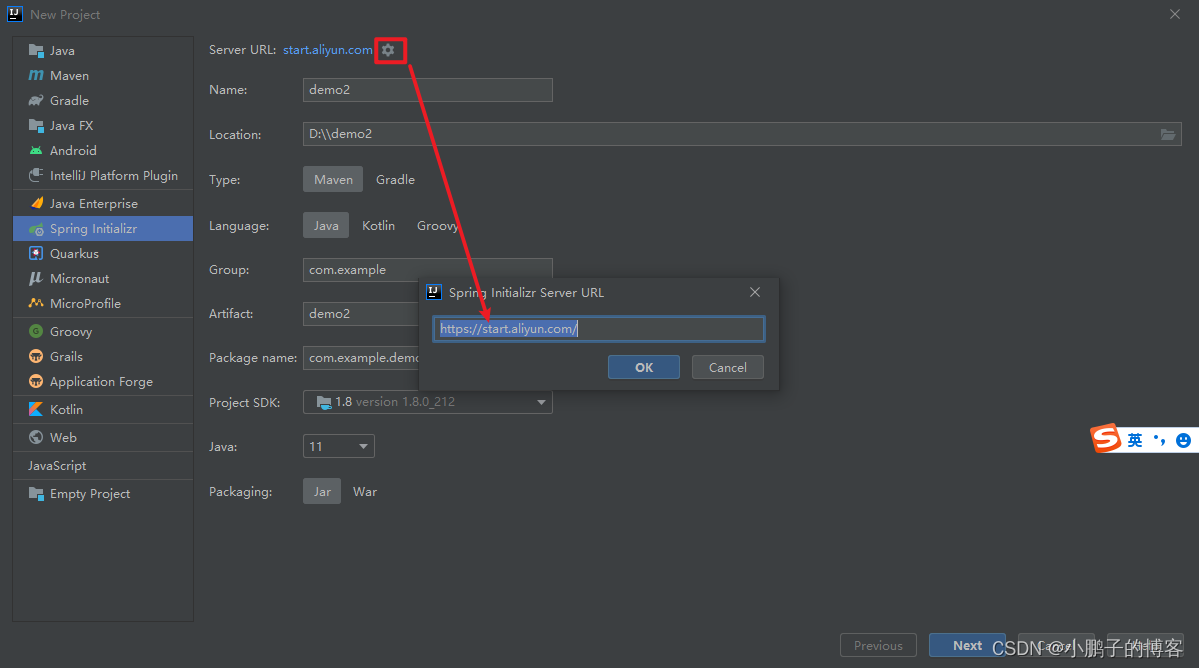Select the MicroProfile icon
This screenshot has width=1199, height=668.
(x=36, y=303)
